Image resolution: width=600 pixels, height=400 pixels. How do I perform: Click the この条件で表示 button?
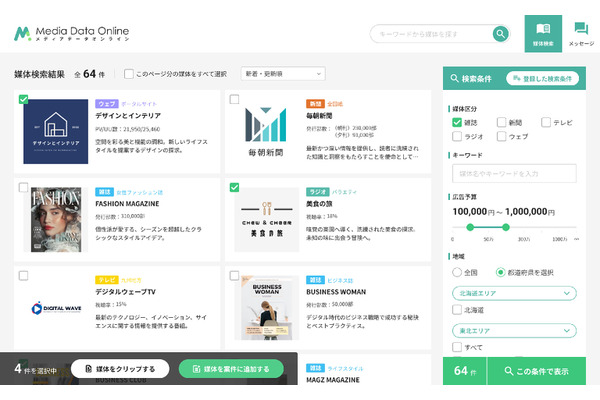[536, 371]
